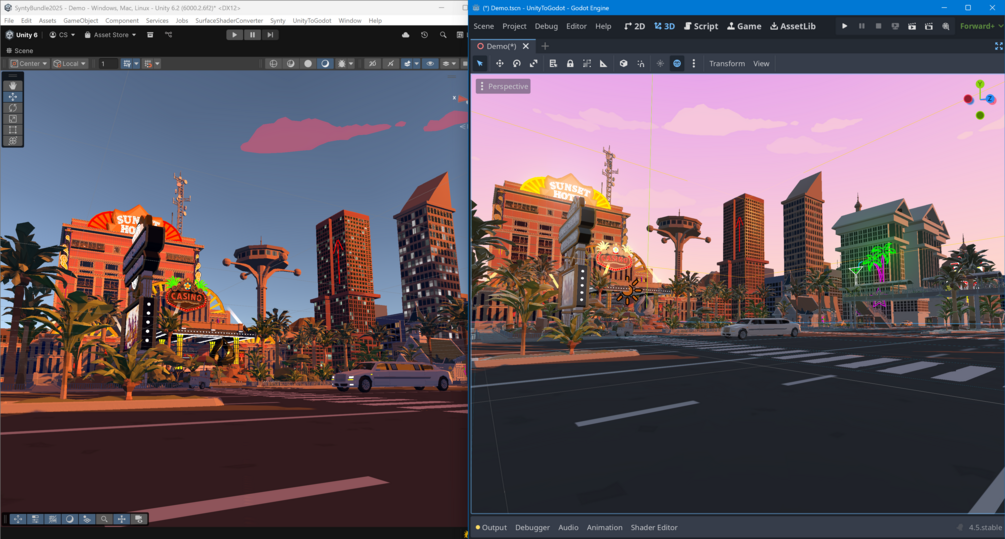Open the Local handle rotation dropdown

coord(70,63)
